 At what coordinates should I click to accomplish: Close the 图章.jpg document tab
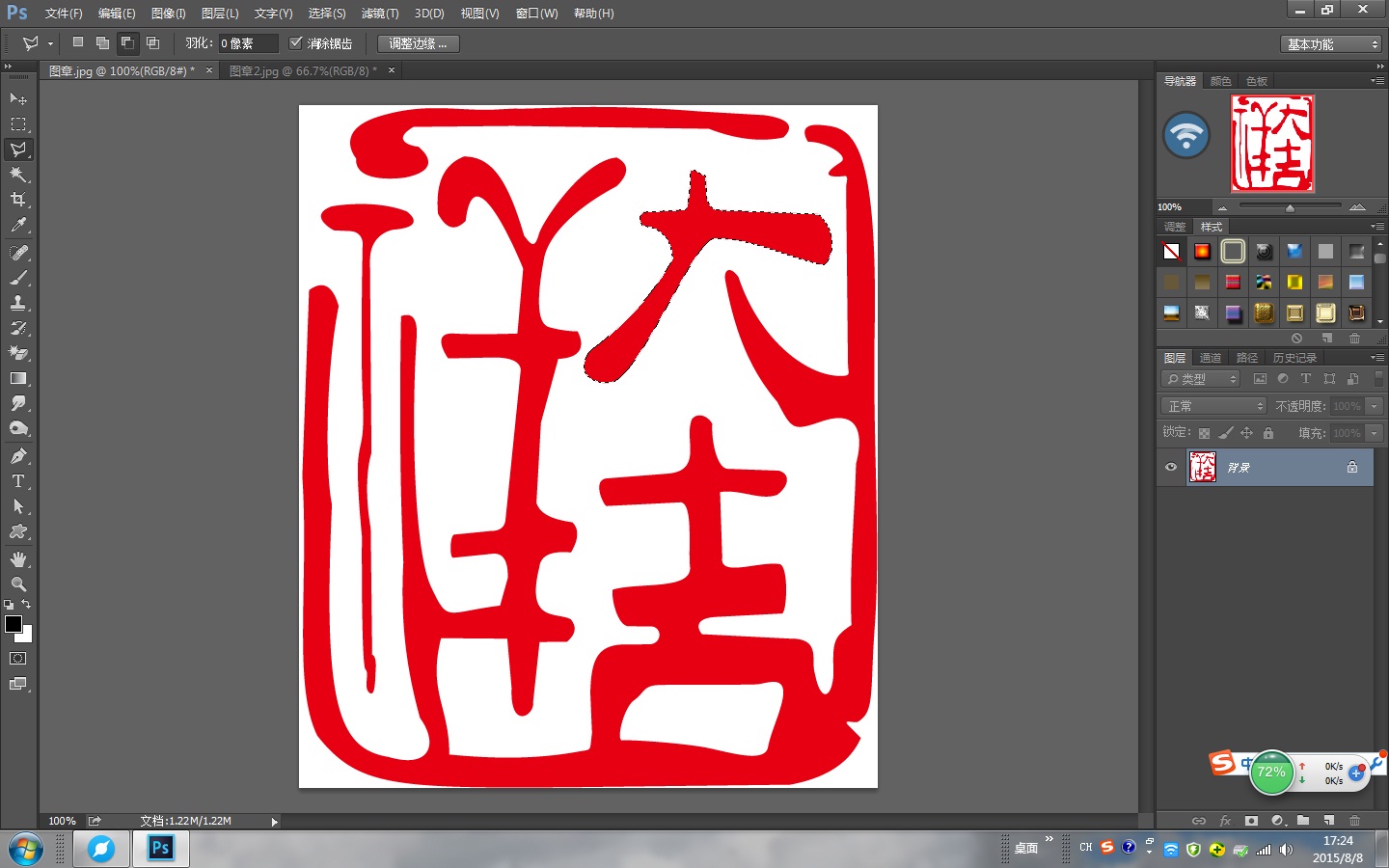(x=208, y=70)
